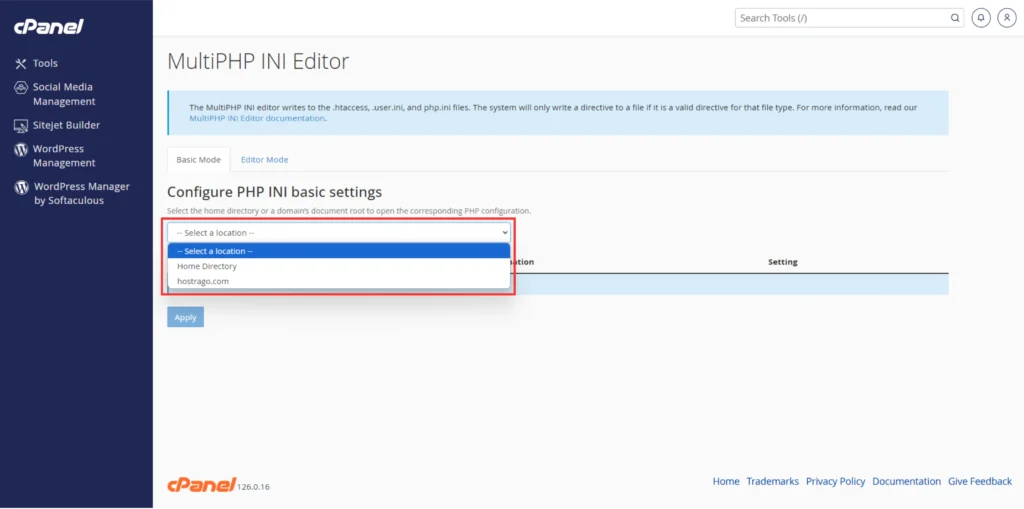Click the search magnifier icon
The height and width of the screenshot is (509, 1024).
tap(955, 18)
